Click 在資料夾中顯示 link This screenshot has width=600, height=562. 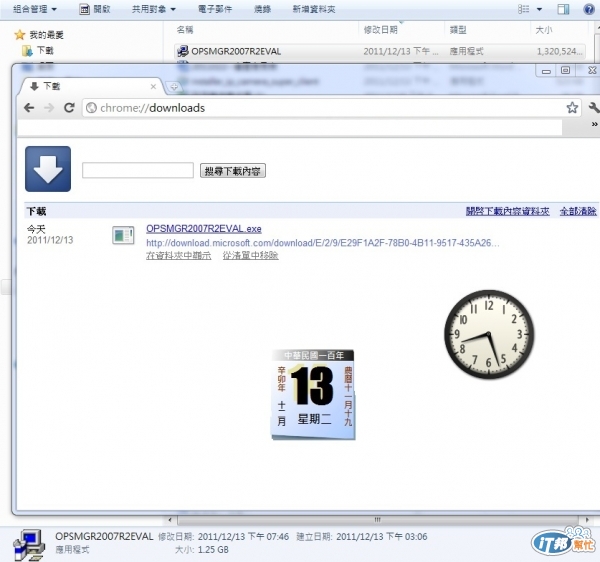178,256
